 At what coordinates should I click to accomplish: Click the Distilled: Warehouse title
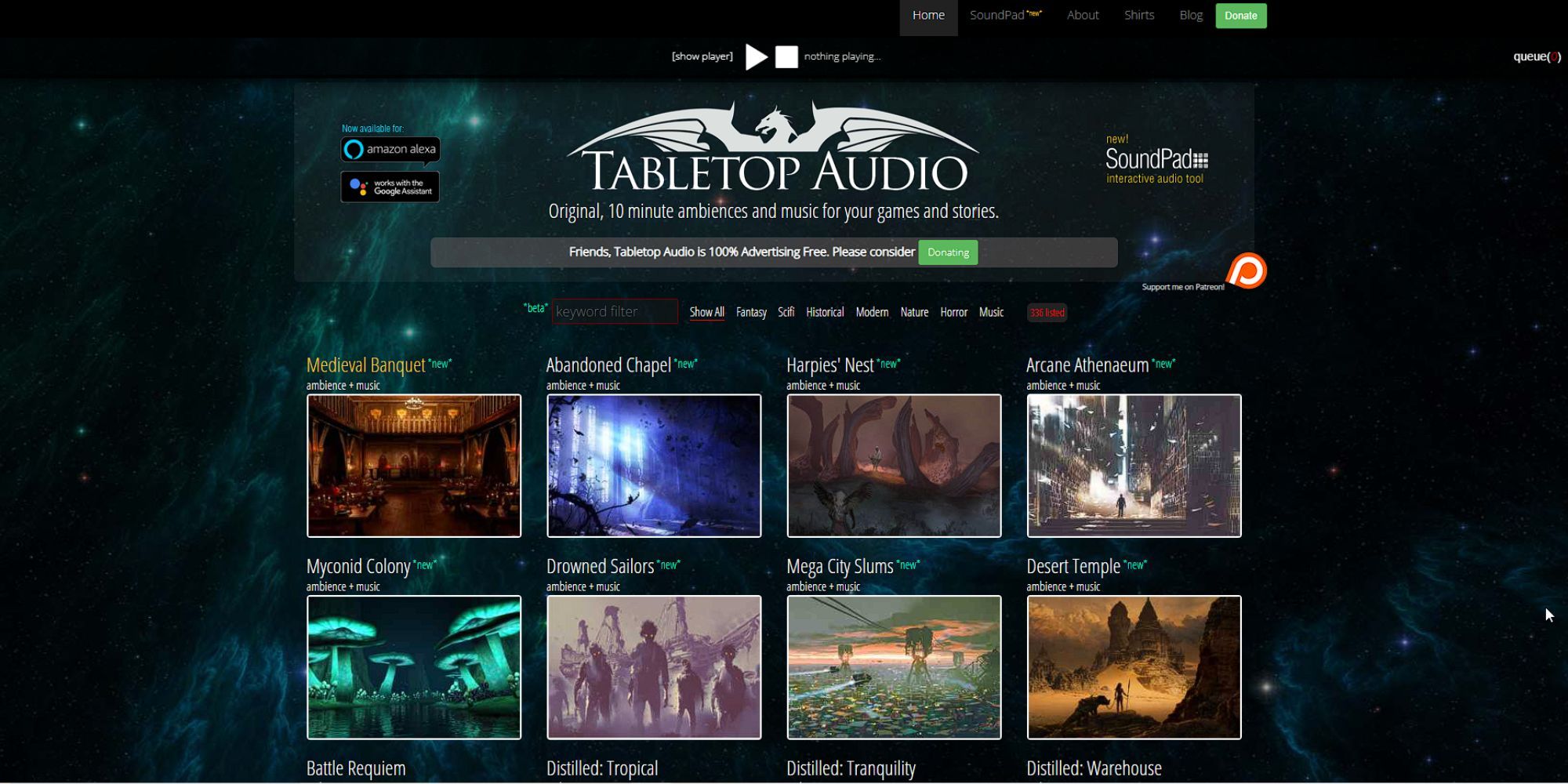click(1094, 768)
